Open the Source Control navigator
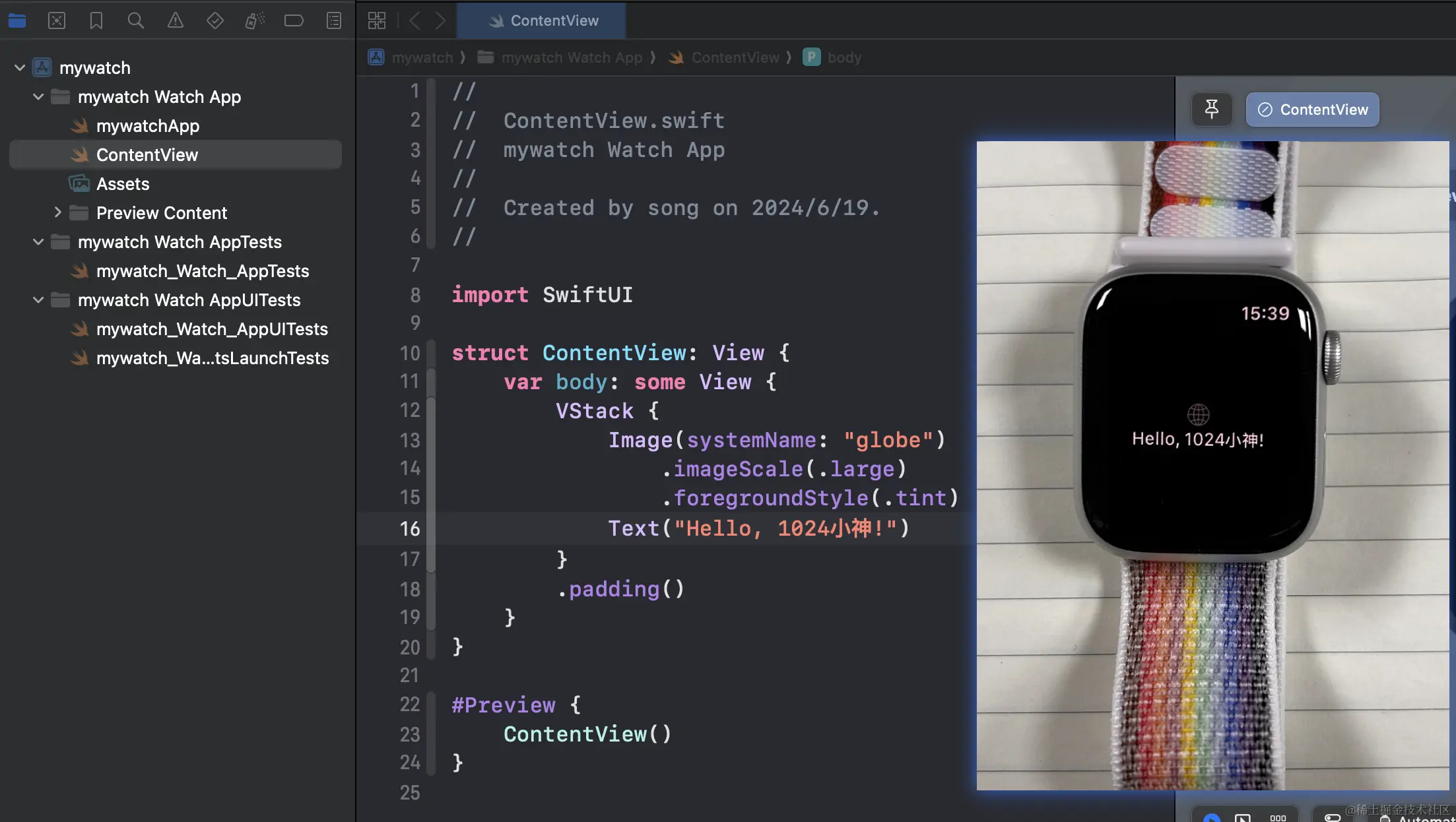Screen dimensions: 1456x822 click(57, 20)
